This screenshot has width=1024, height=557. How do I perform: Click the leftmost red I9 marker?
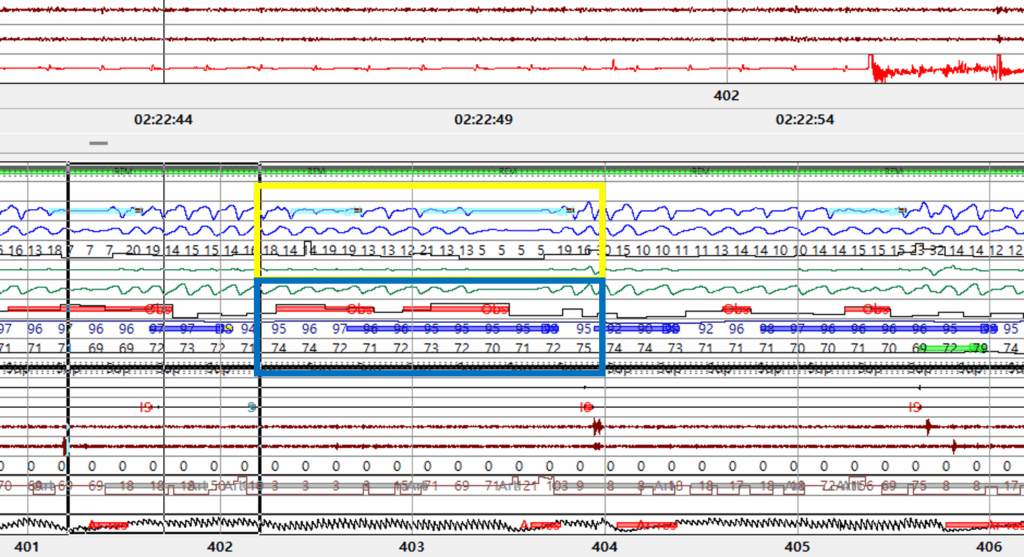pyautogui.click(x=145, y=407)
